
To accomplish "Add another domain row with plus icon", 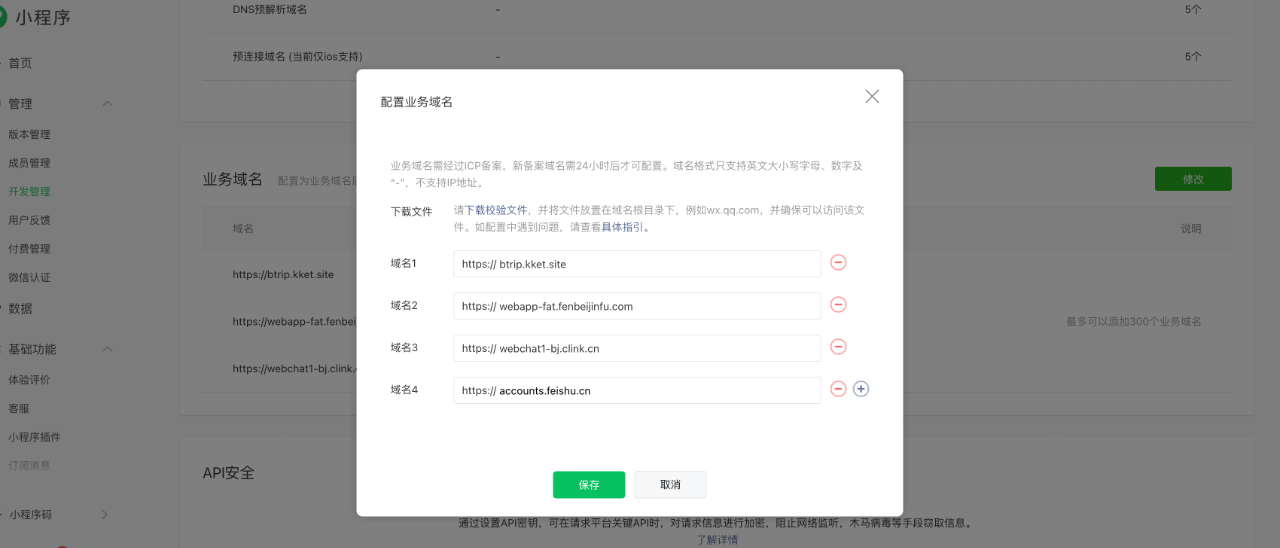I will point(861,389).
